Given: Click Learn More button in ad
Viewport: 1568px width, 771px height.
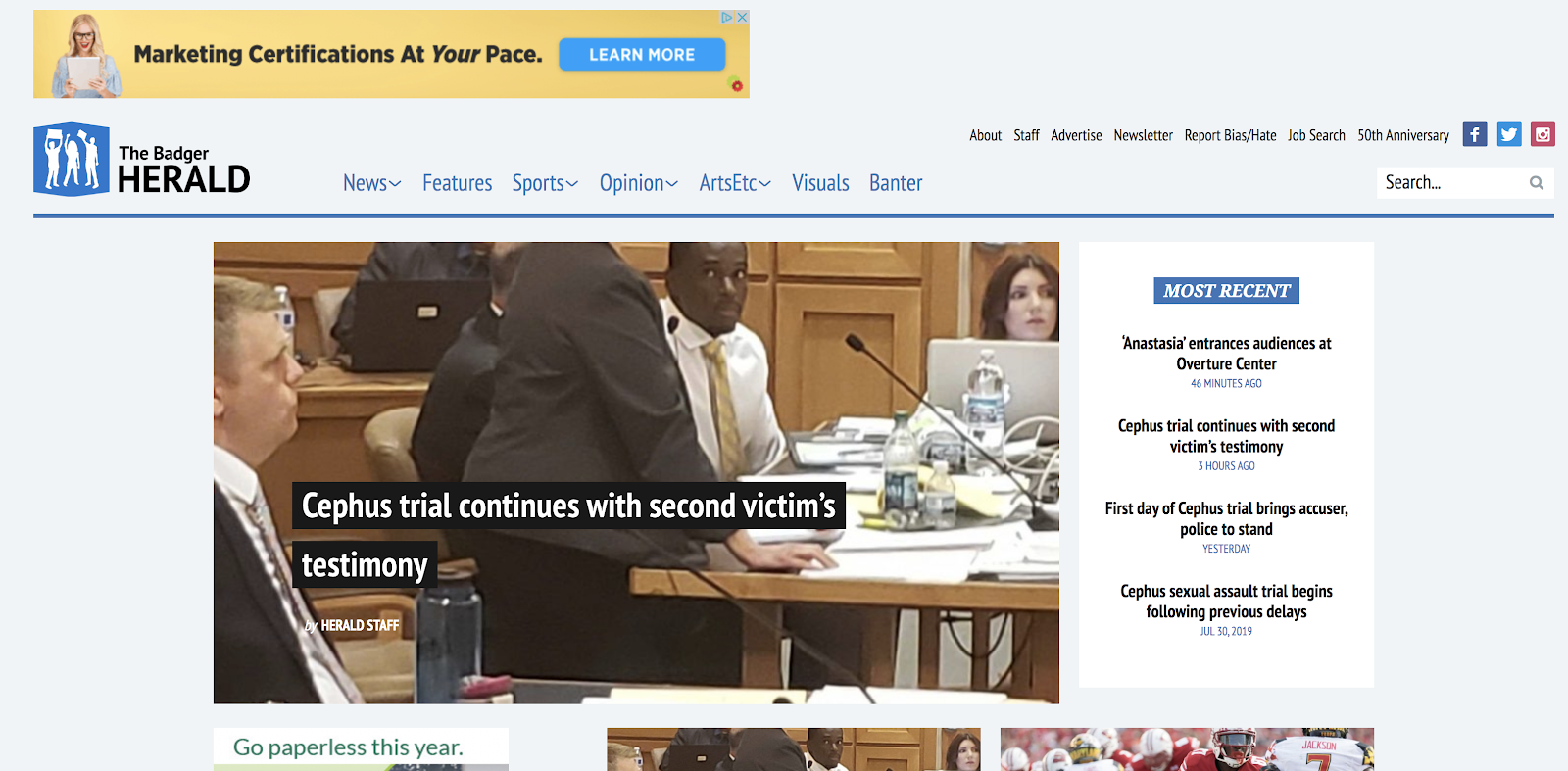Looking at the screenshot, I should coord(642,55).
